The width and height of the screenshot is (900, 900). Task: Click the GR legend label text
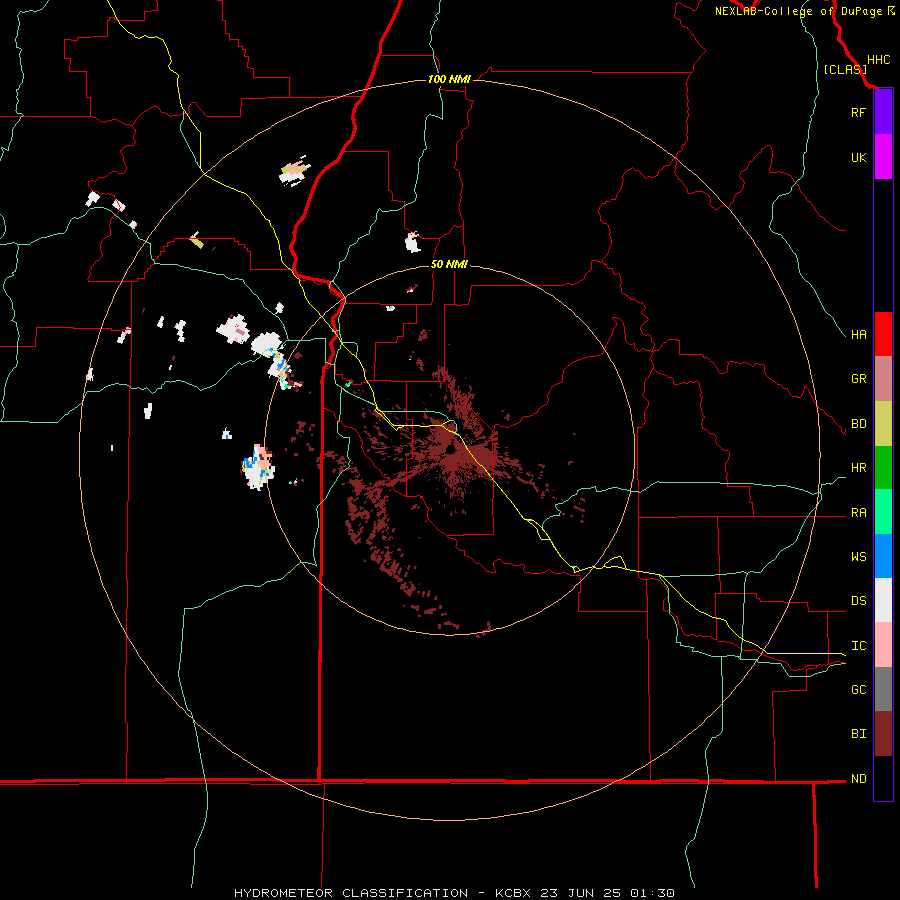(x=859, y=378)
